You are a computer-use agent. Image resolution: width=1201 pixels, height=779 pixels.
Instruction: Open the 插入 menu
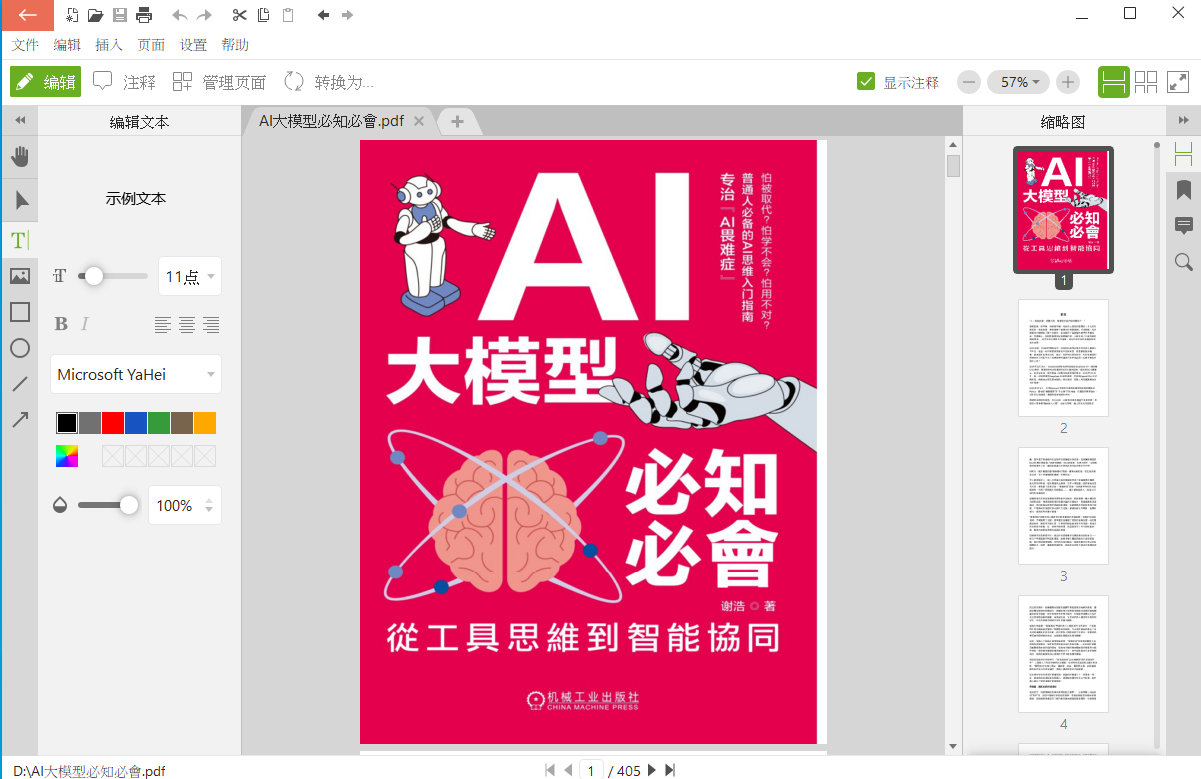coord(109,45)
